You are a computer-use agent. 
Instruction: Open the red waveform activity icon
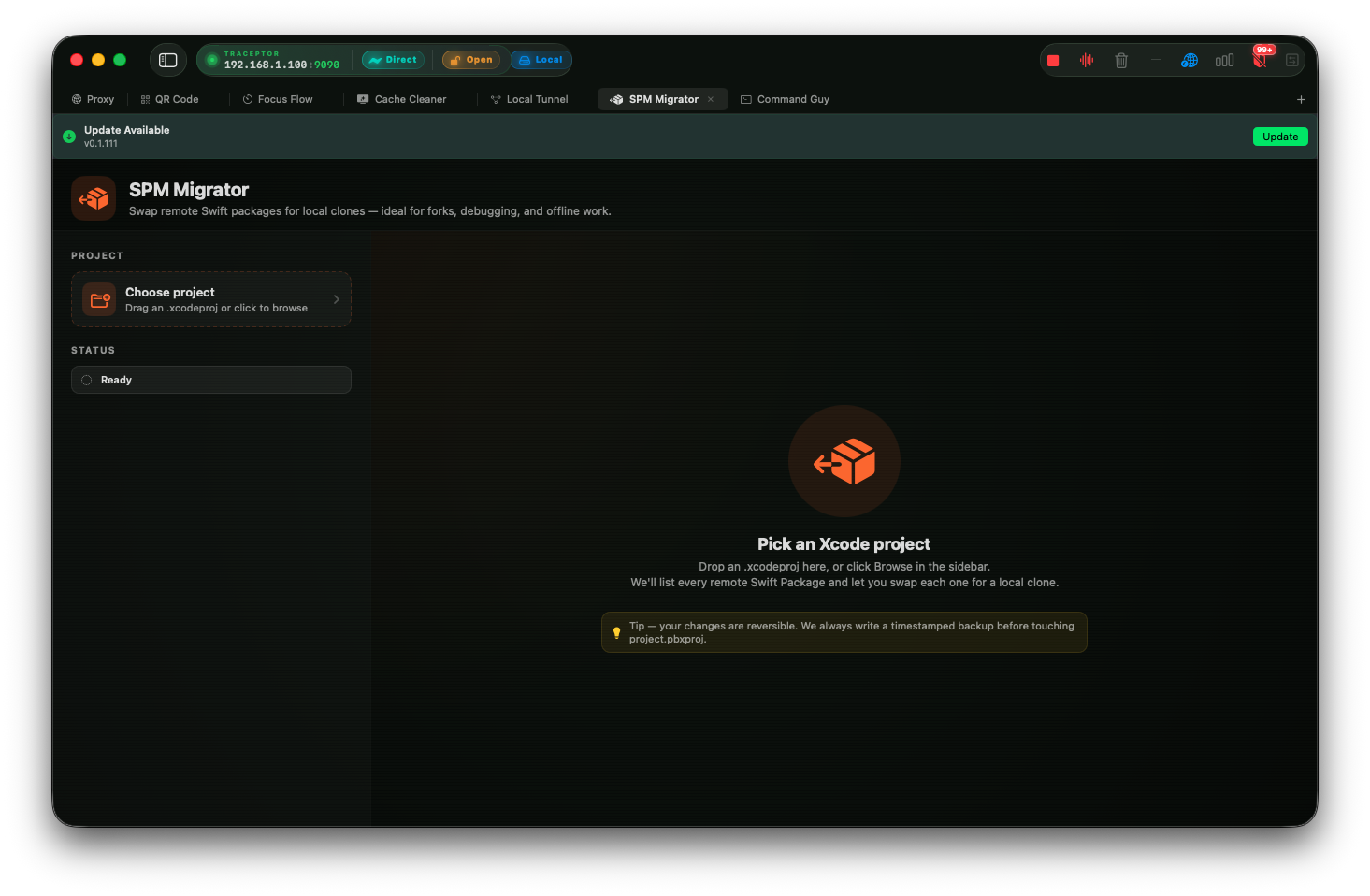1087,60
